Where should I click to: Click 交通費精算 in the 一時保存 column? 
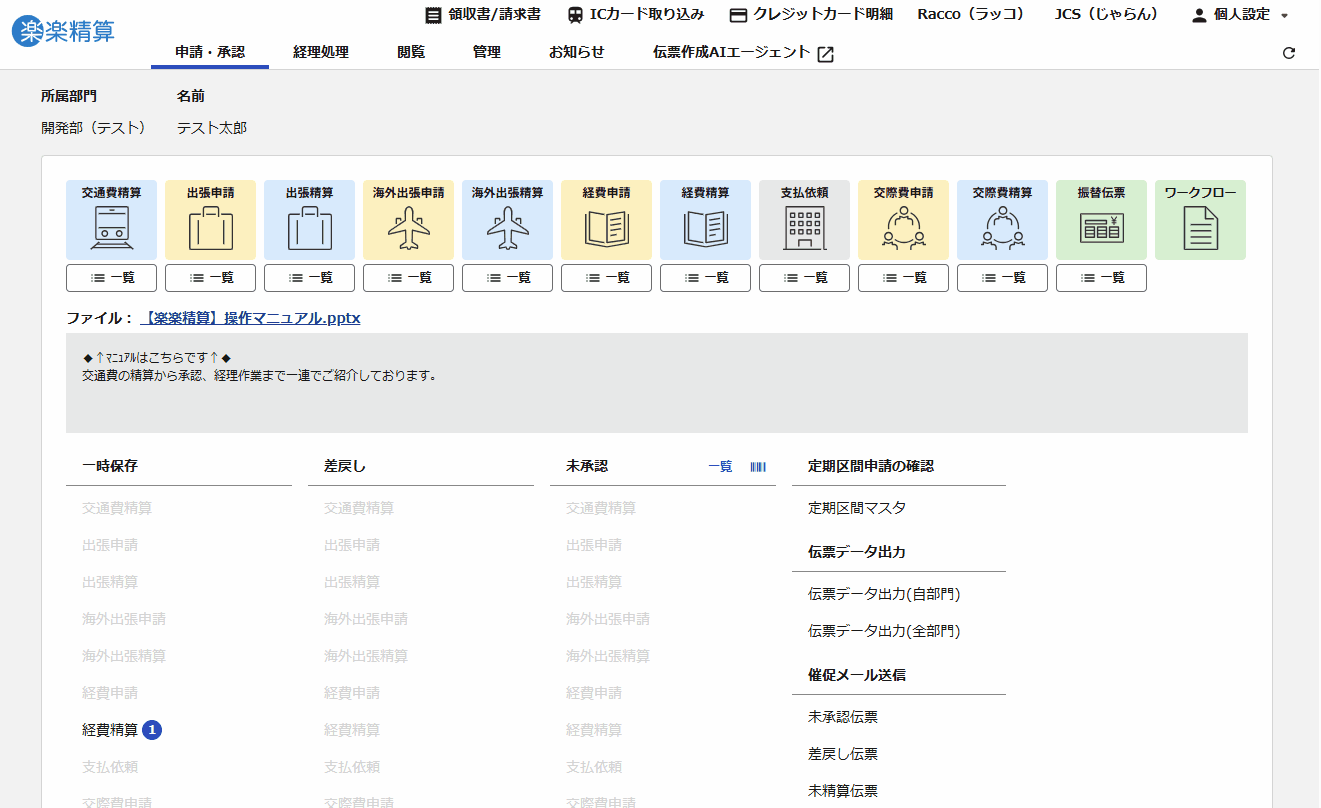117,508
